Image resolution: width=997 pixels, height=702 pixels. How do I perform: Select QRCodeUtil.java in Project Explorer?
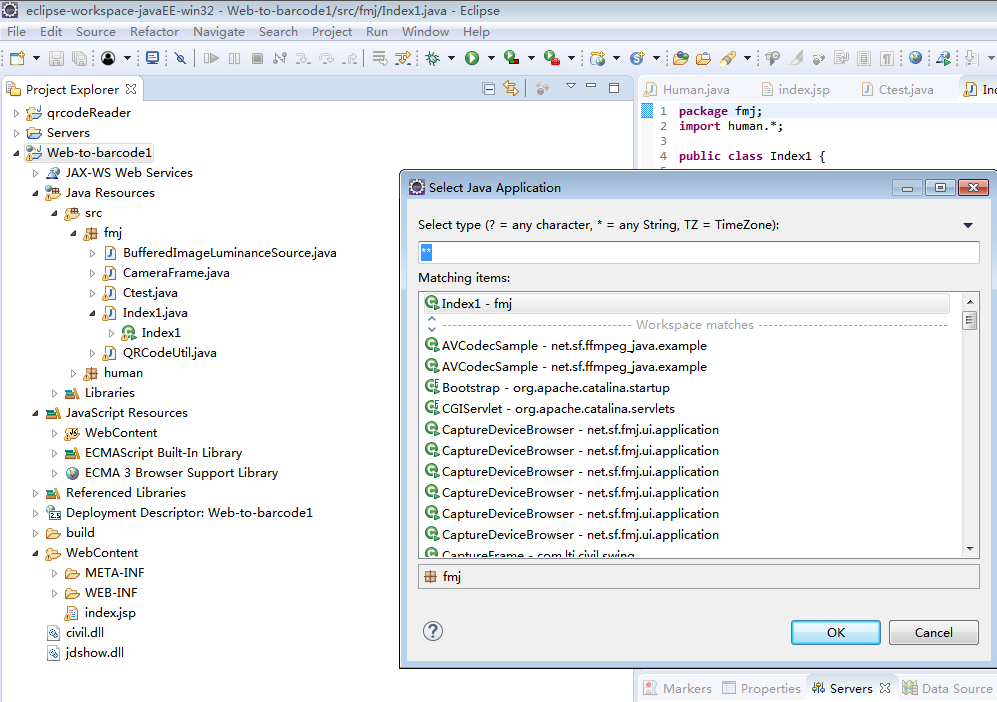click(169, 353)
